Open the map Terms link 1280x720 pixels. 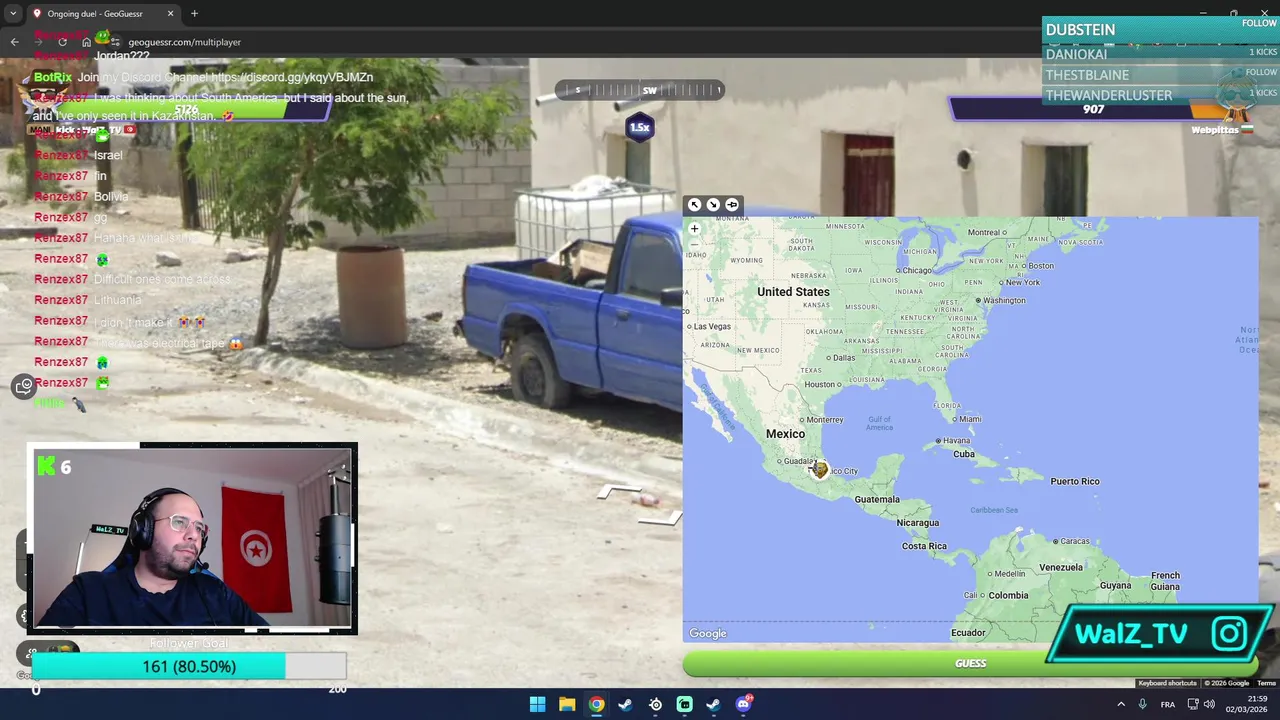tap(1266, 683)
